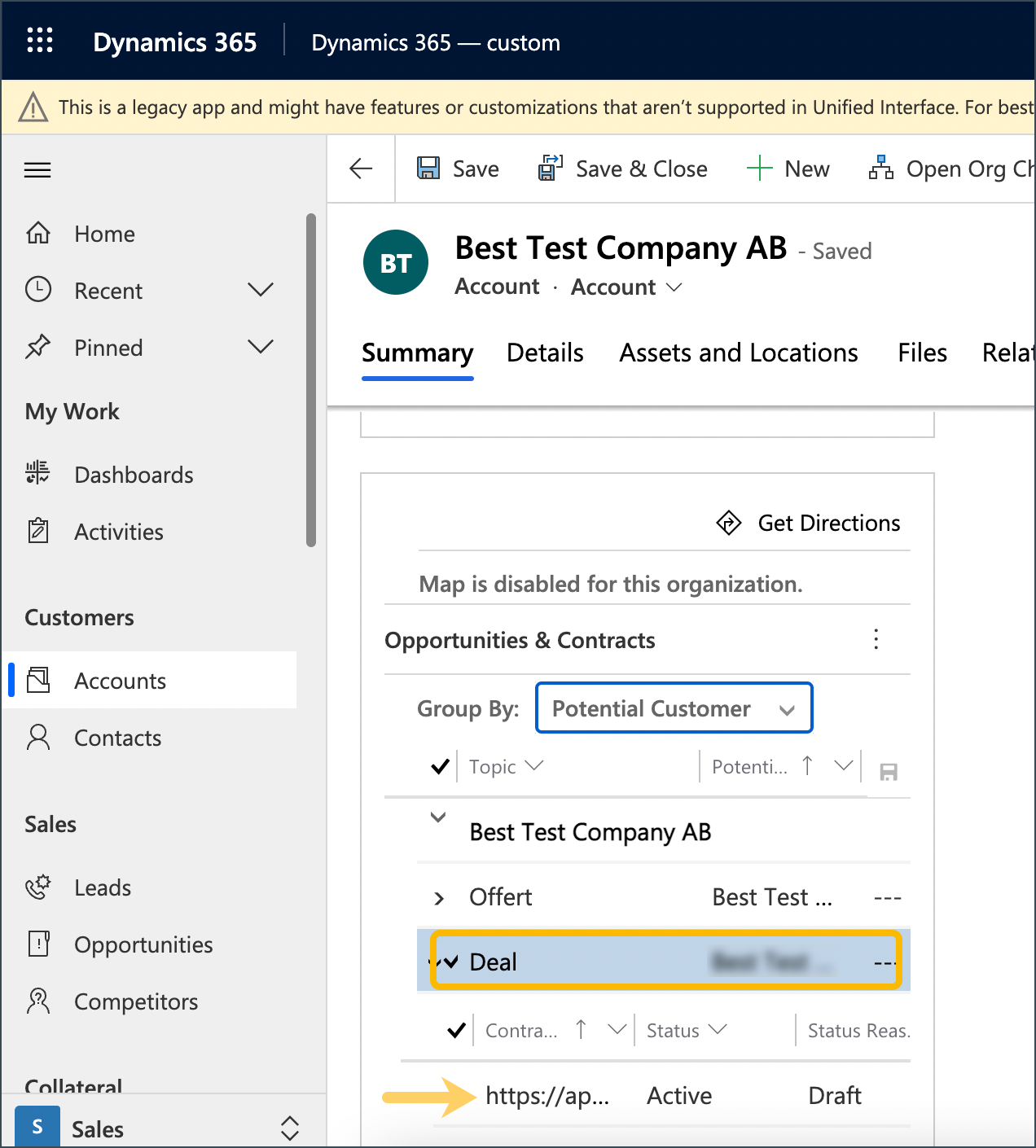Expand the Recent section chevron
The width and height of the screenshot is (1036, 1148).
261,290
